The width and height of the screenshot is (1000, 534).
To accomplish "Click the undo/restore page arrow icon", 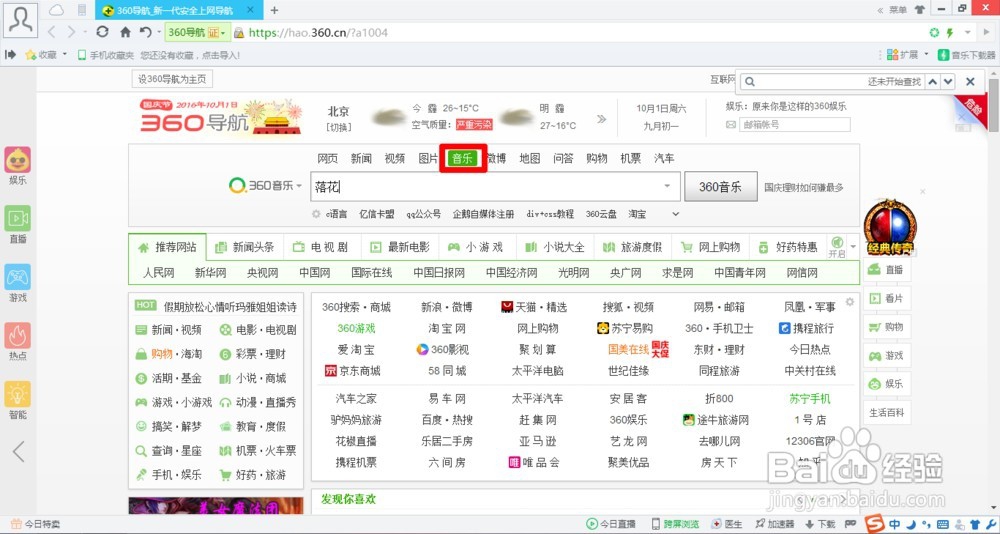I will (145, 32).
